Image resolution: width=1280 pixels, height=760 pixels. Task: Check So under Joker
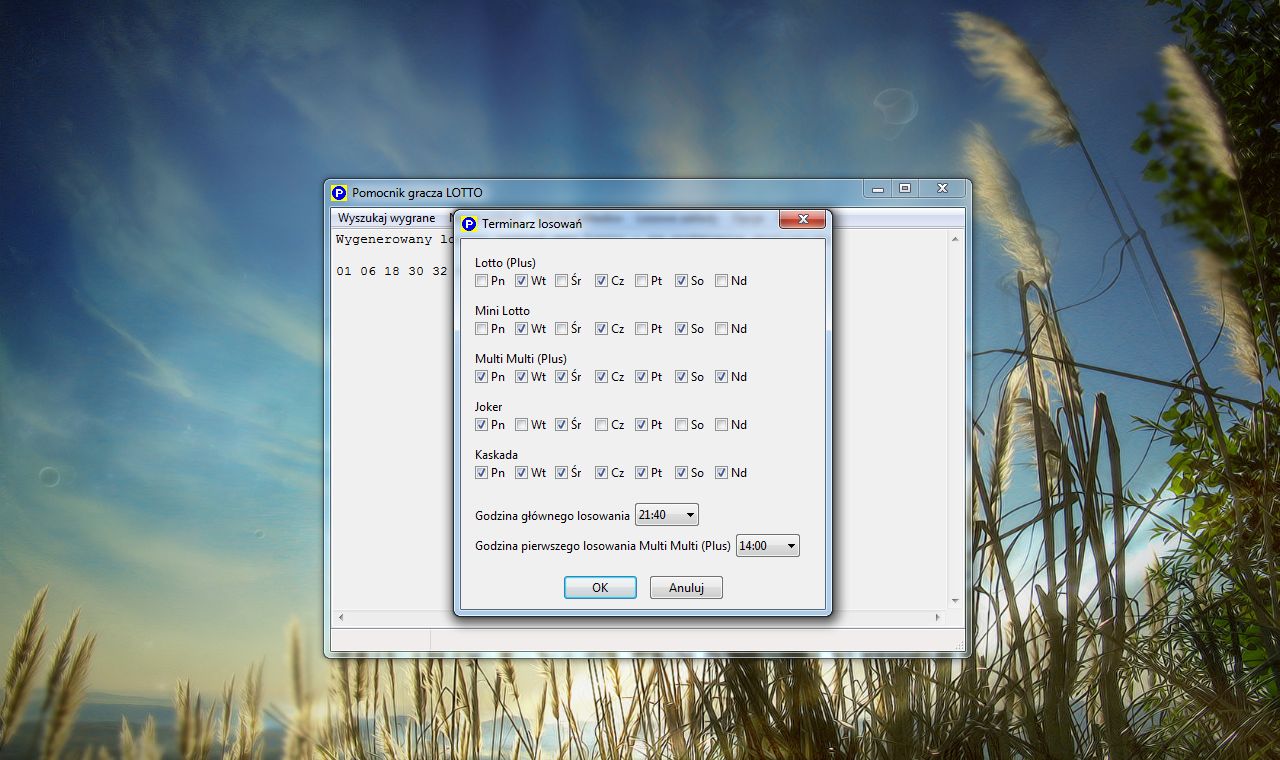[x=682, y=425]
